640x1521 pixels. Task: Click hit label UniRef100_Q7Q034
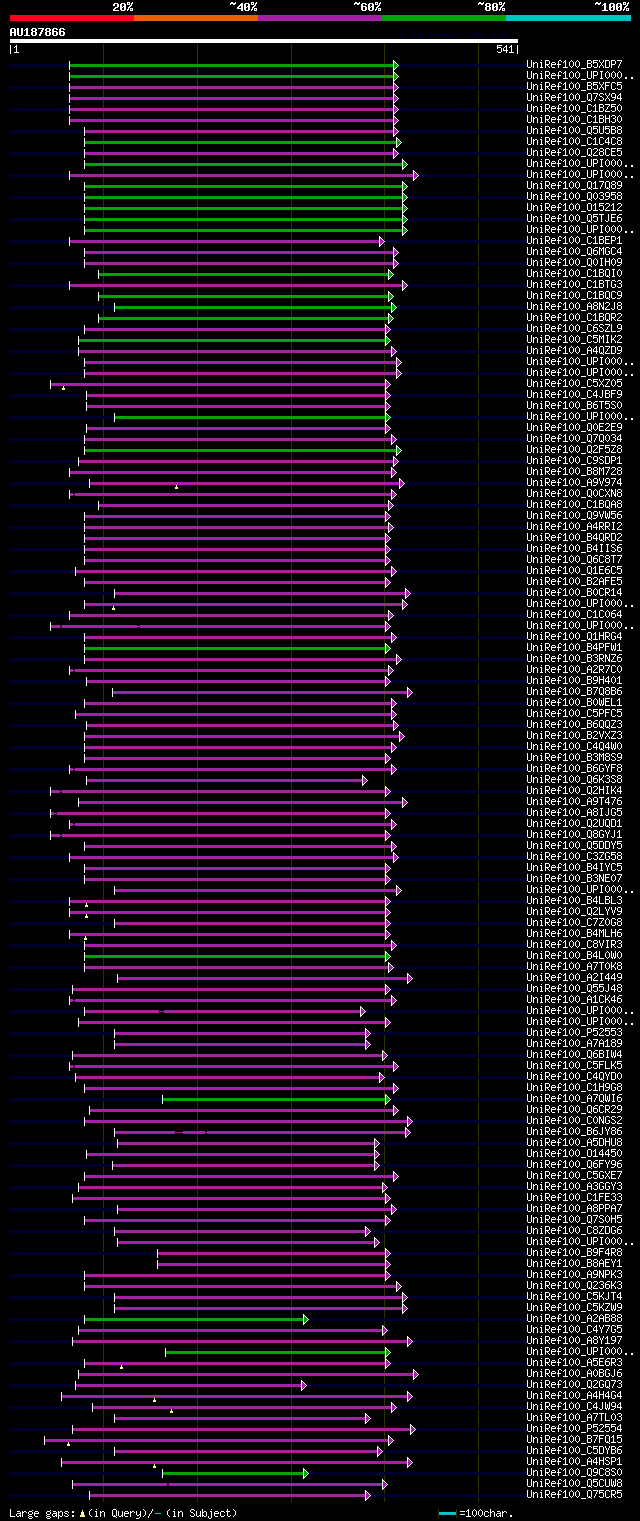tap(574, 439)
